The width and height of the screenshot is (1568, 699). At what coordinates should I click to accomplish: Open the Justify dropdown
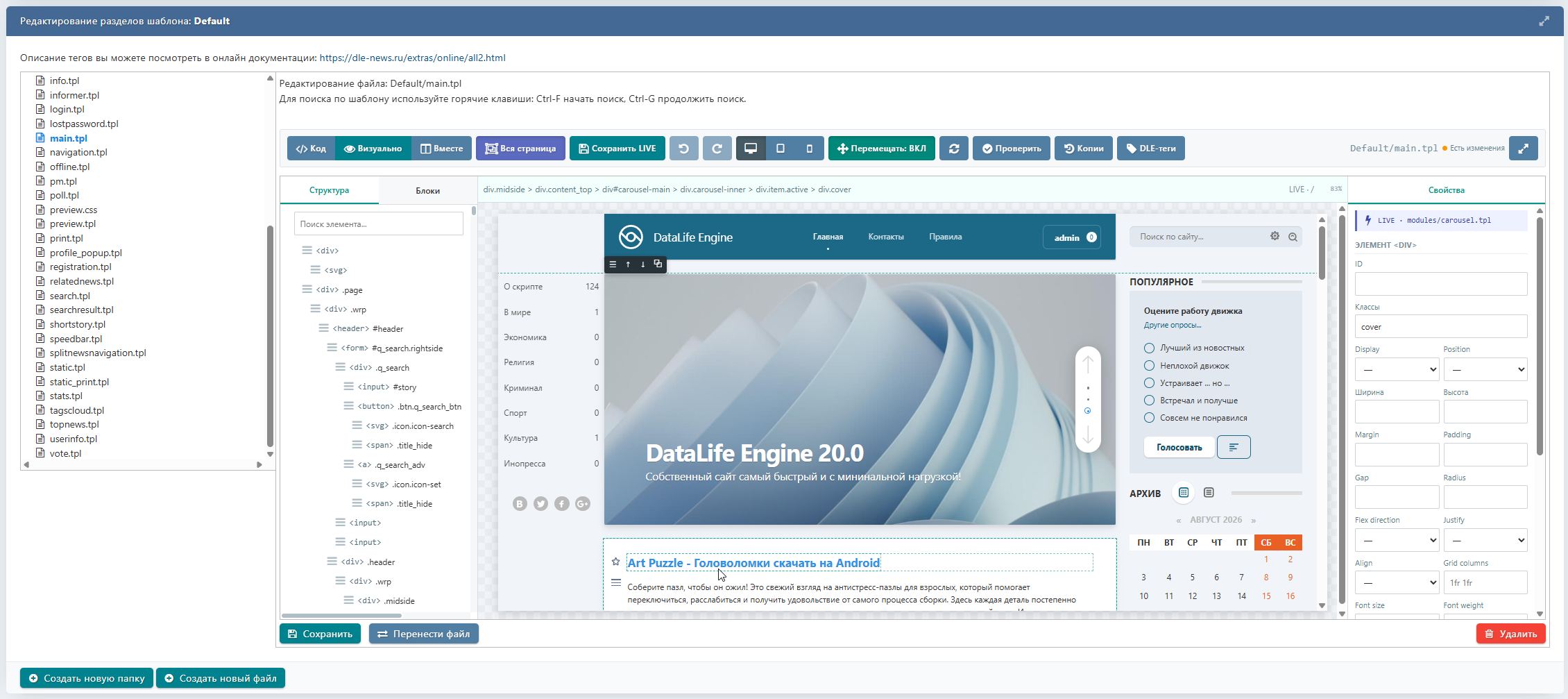click(1485, 540)
